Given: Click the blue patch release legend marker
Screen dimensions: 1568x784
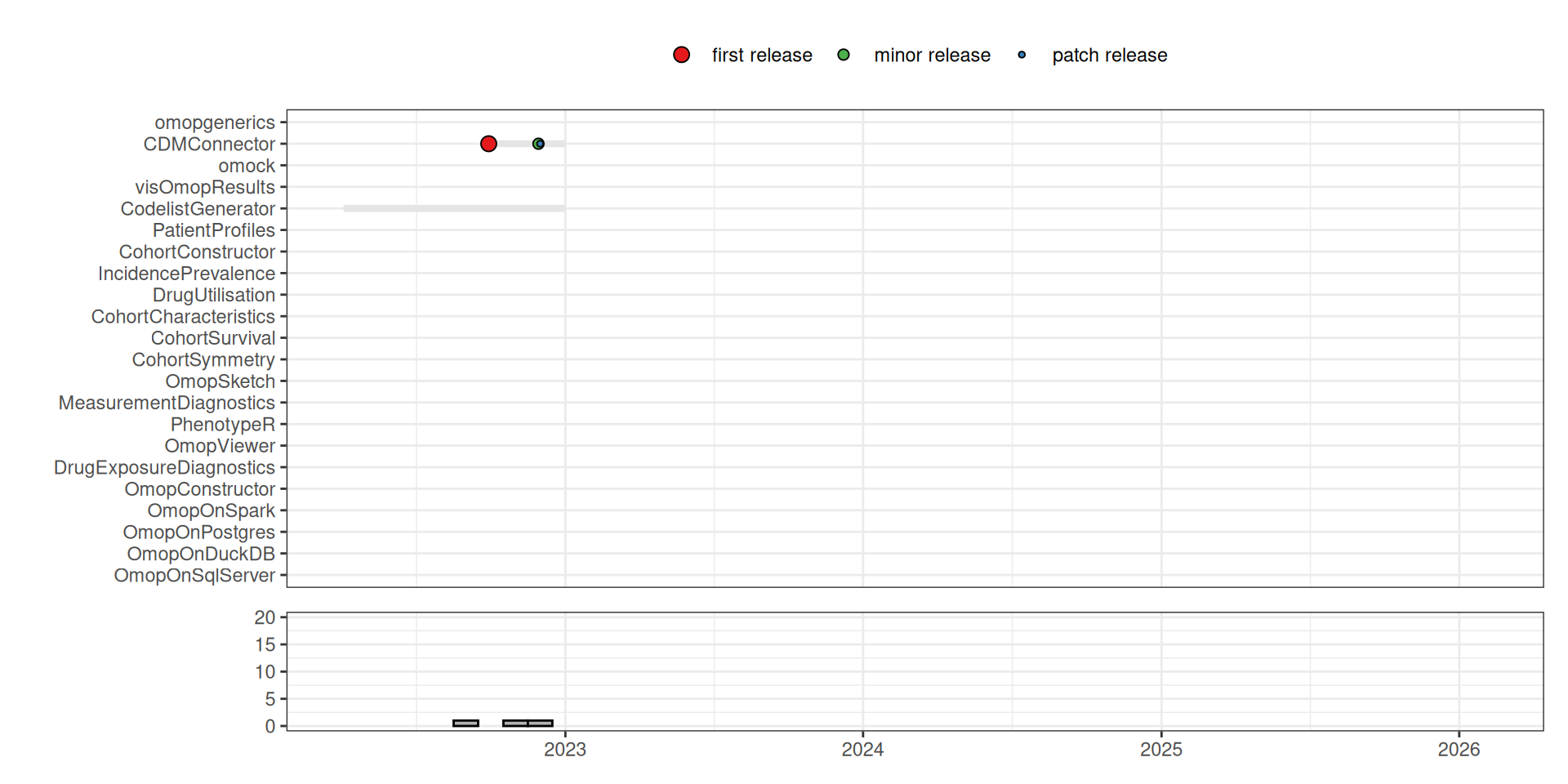Looking at the screenshot, I should (1022, 55).
